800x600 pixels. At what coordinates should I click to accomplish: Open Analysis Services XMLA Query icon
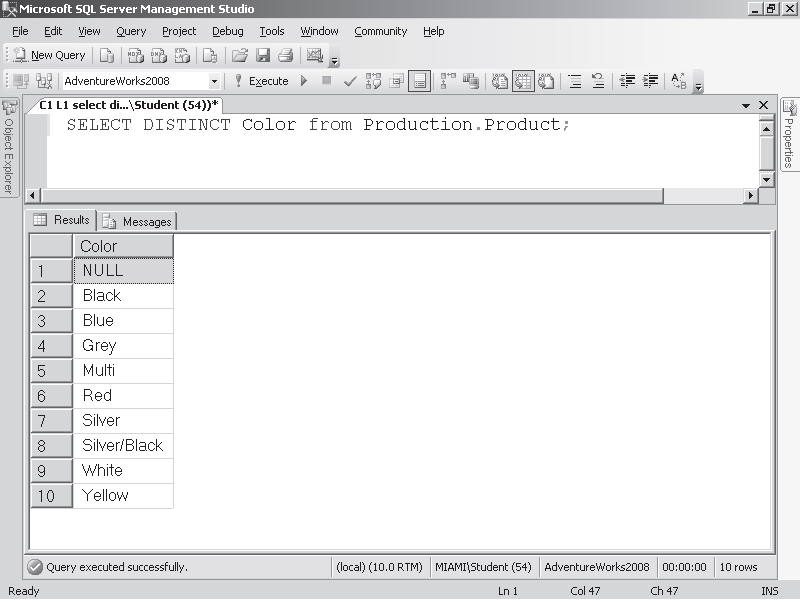tap(182, 55)
